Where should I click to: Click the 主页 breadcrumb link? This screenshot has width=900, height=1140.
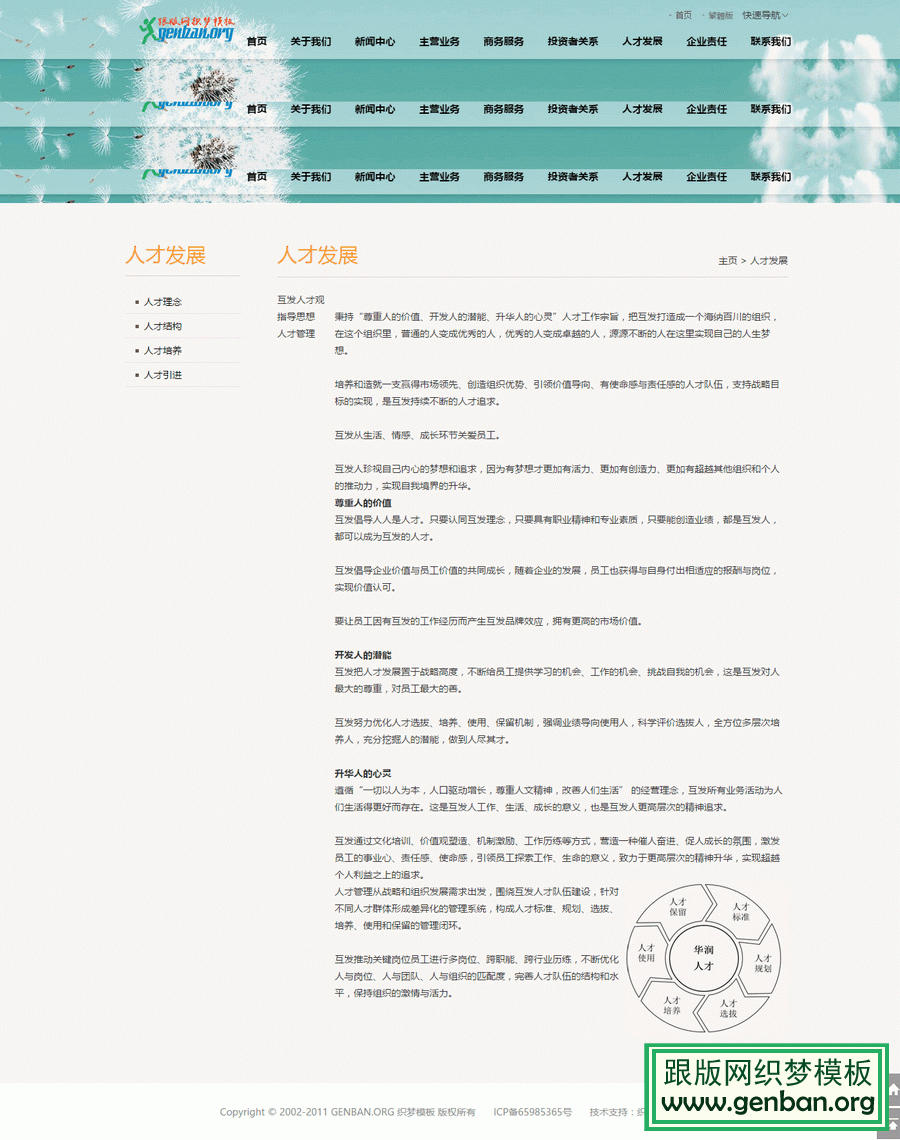(x=727, y=261)
